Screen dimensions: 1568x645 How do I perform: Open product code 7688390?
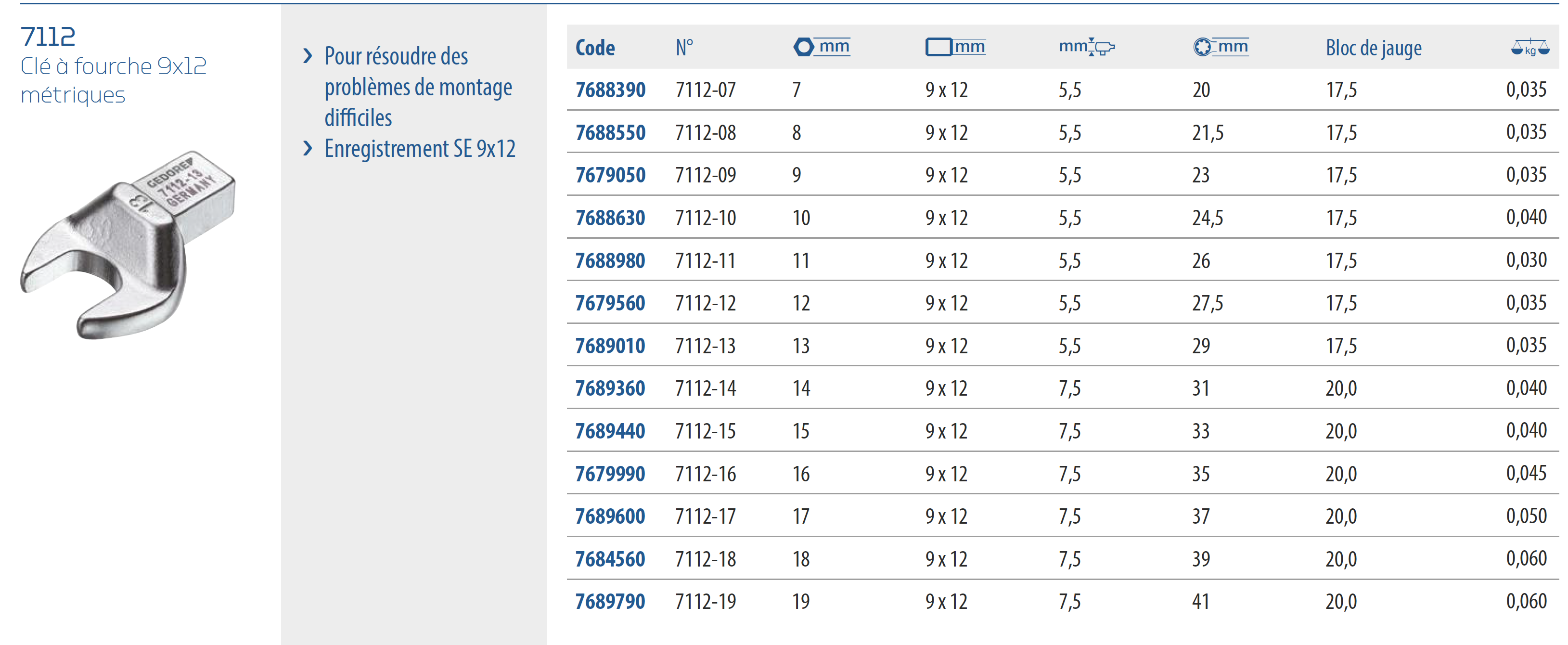pos(611,90)
